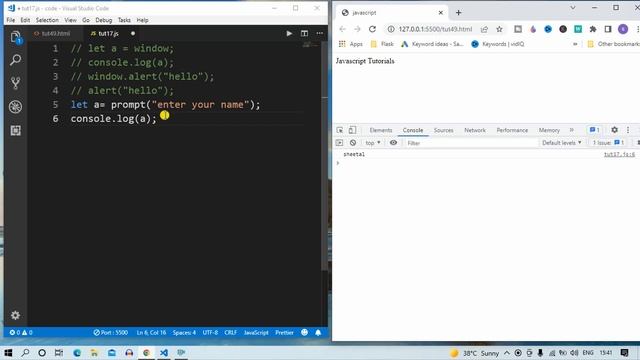
Task: Open the Flask bookmark folder
Action: click(382, 44)
